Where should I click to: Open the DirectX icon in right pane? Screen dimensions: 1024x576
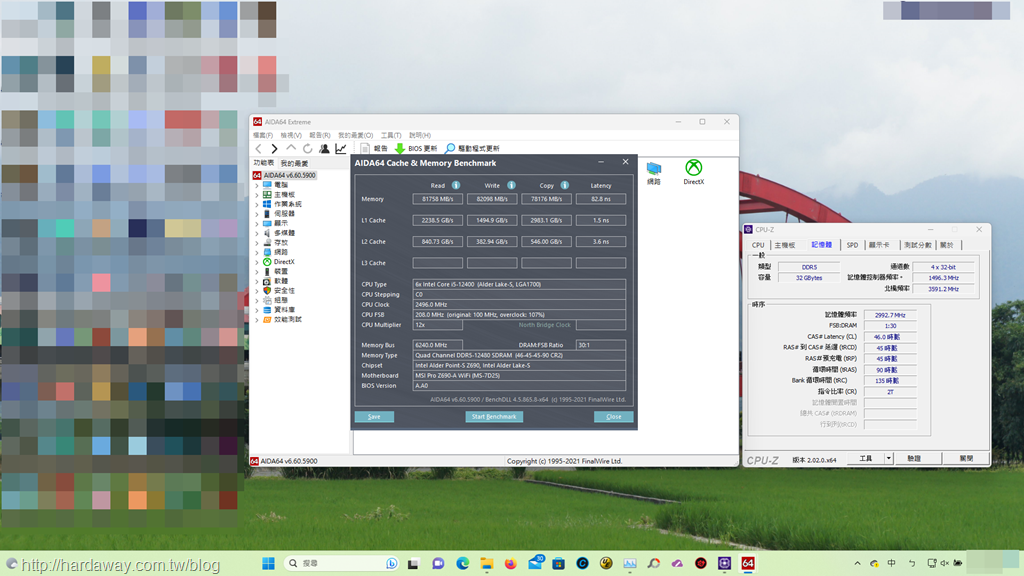point(693,171)
